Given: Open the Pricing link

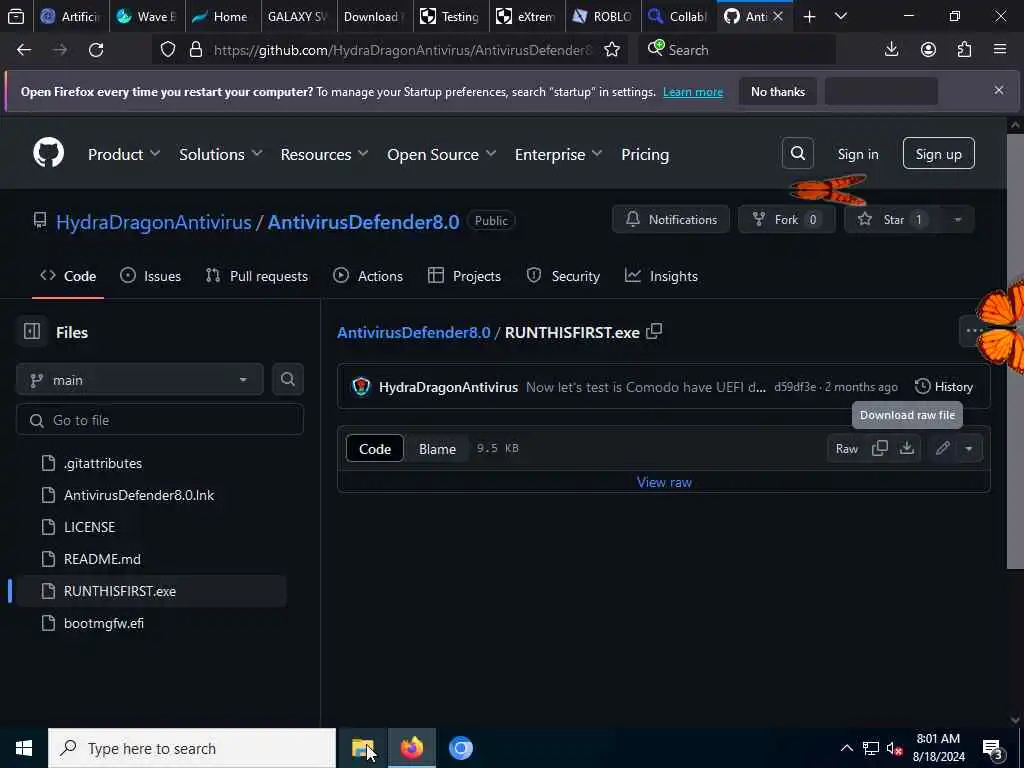Looking at the screenshot, I should tap(645, 154).
